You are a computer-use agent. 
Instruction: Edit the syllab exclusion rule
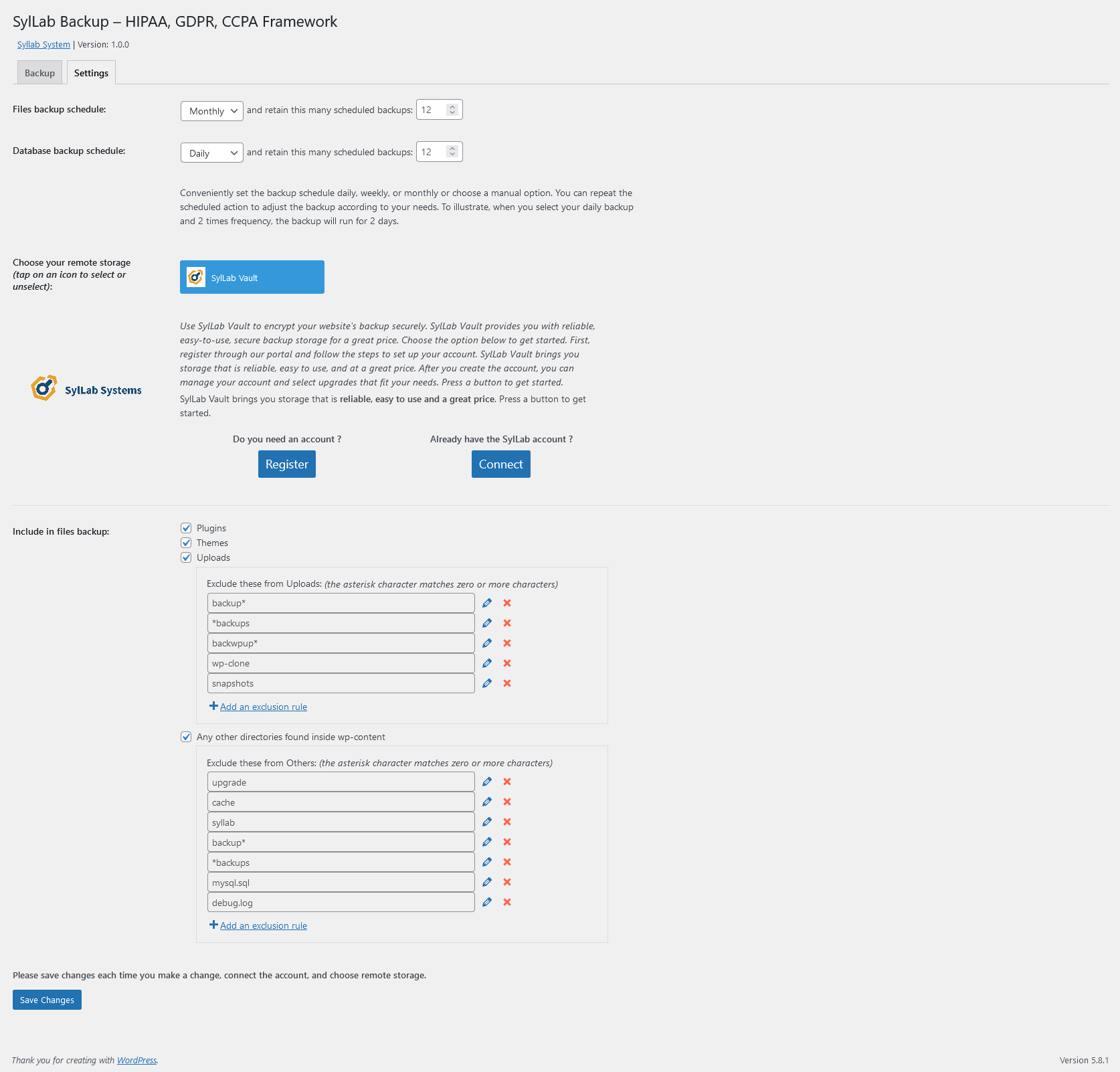click(x=487, y=822)
